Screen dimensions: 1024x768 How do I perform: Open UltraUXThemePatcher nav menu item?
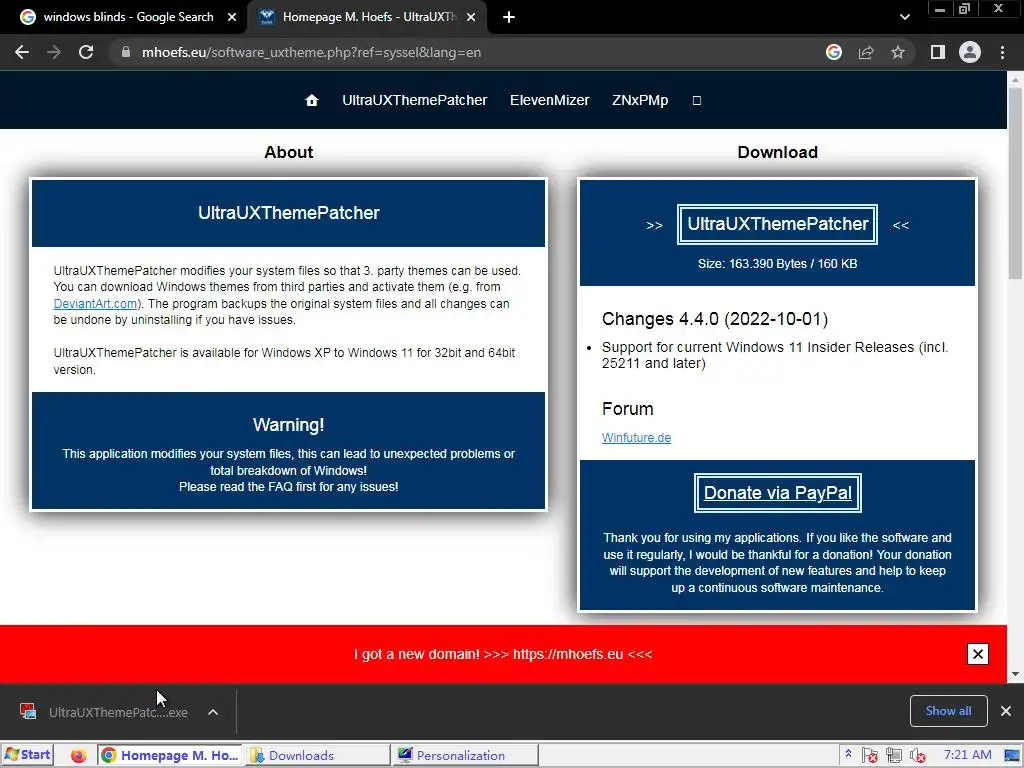[415, 100]
